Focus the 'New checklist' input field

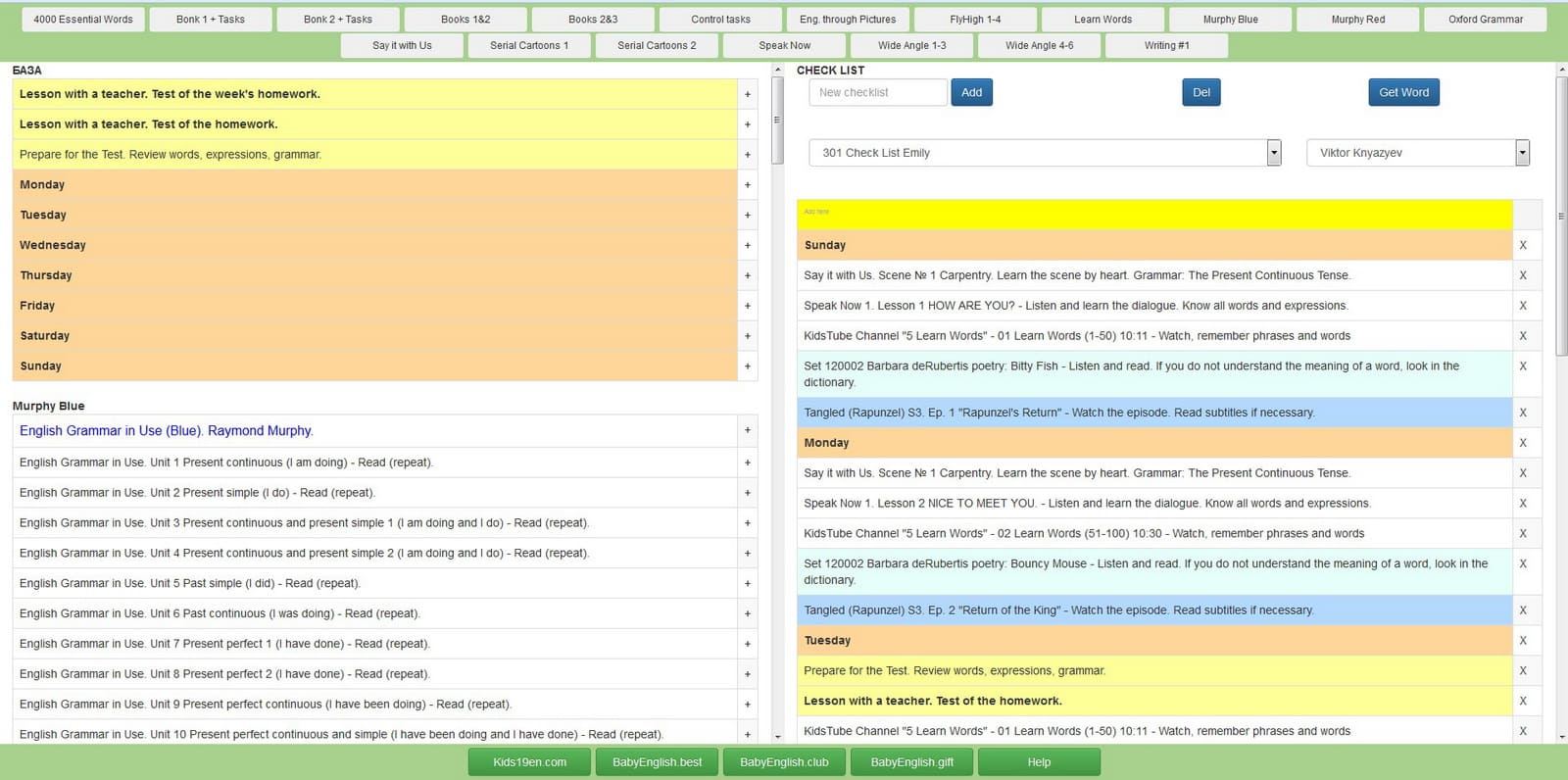coord(878,92)
